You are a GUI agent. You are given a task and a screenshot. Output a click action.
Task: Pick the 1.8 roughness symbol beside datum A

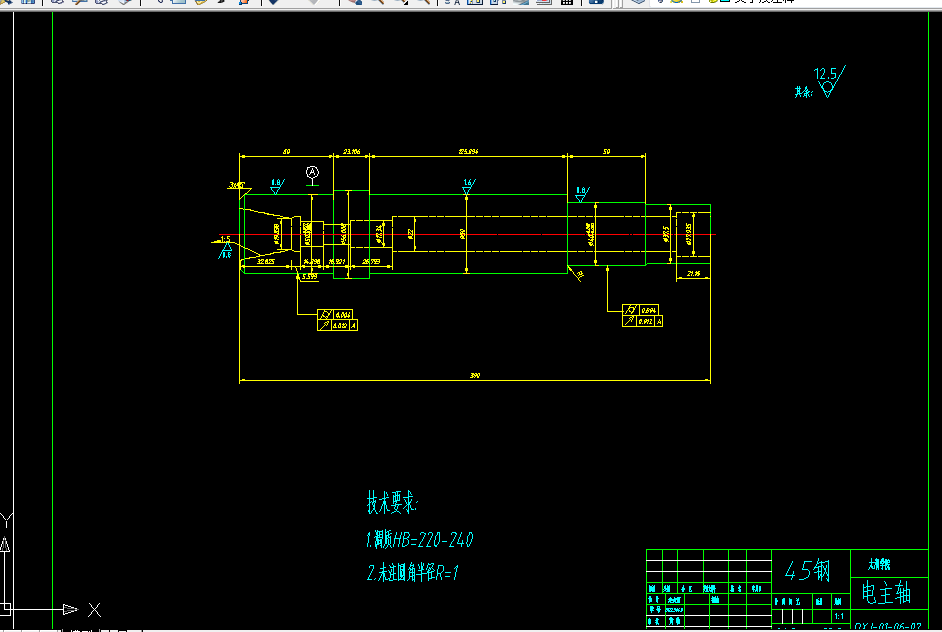click(x=277, y=186)
